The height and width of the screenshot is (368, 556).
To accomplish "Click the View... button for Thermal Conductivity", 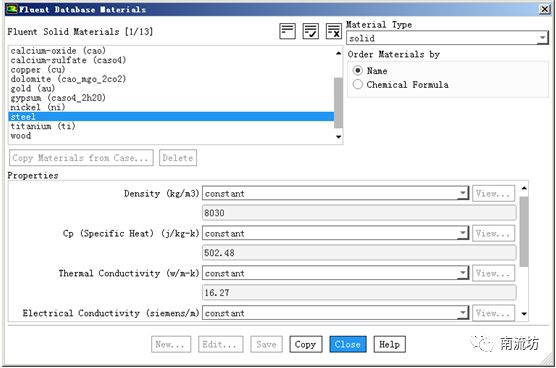I will 493,273.
